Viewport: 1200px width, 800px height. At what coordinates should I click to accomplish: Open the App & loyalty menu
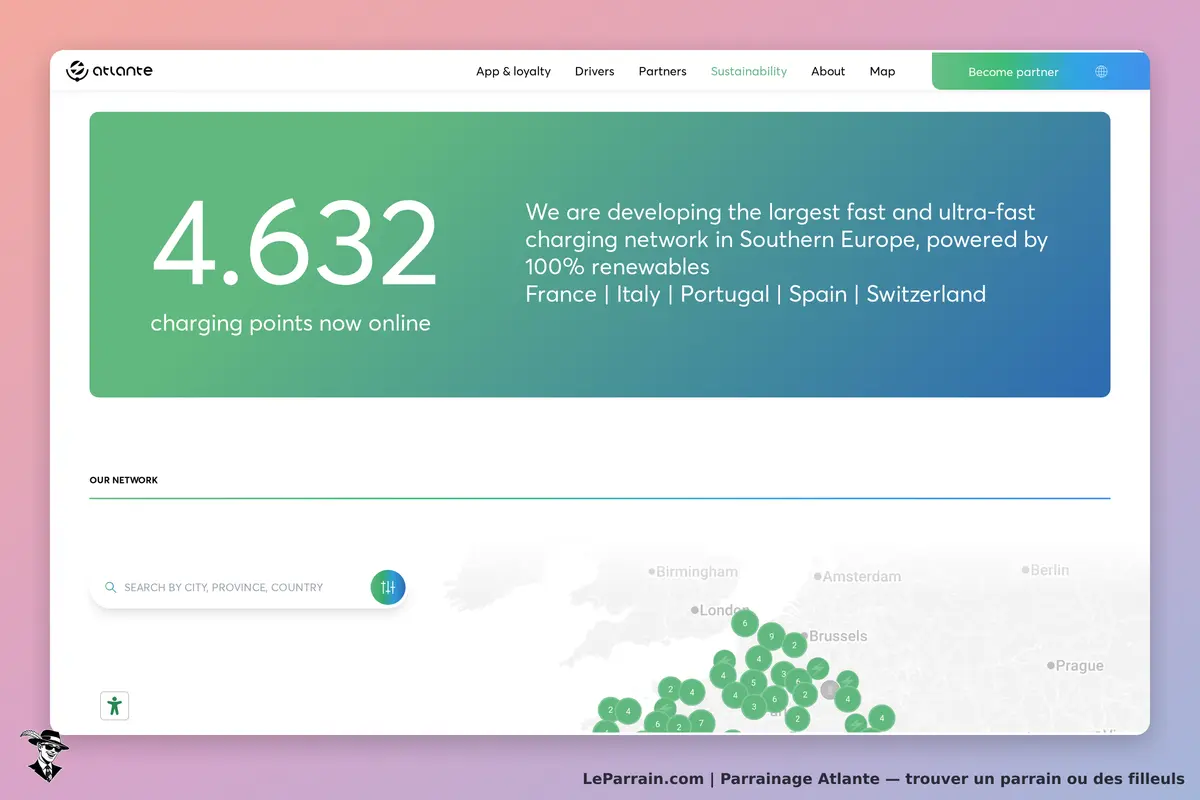pyautogui.click(x=513, y=72)
